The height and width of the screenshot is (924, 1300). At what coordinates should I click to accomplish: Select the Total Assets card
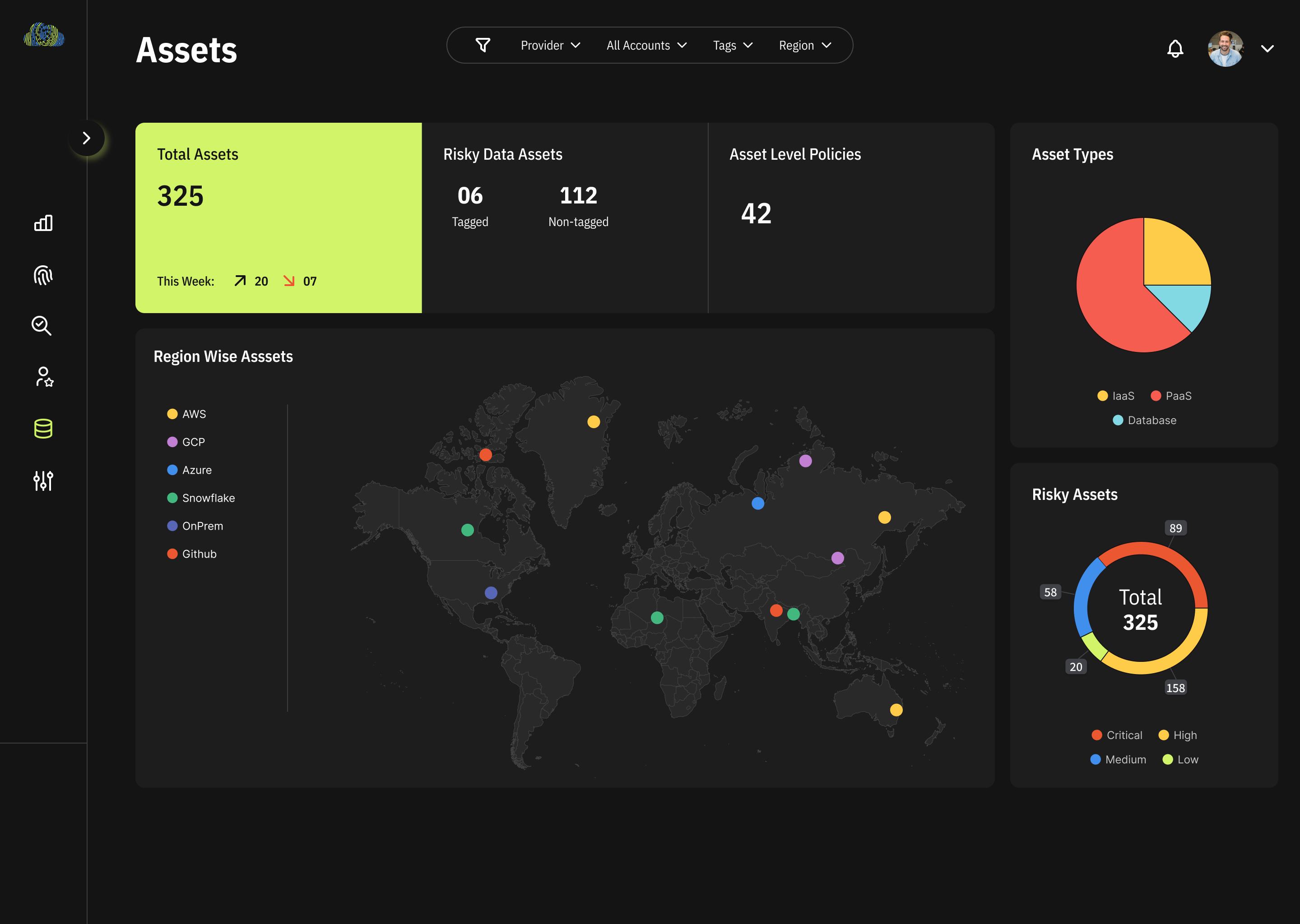point(279,218)
